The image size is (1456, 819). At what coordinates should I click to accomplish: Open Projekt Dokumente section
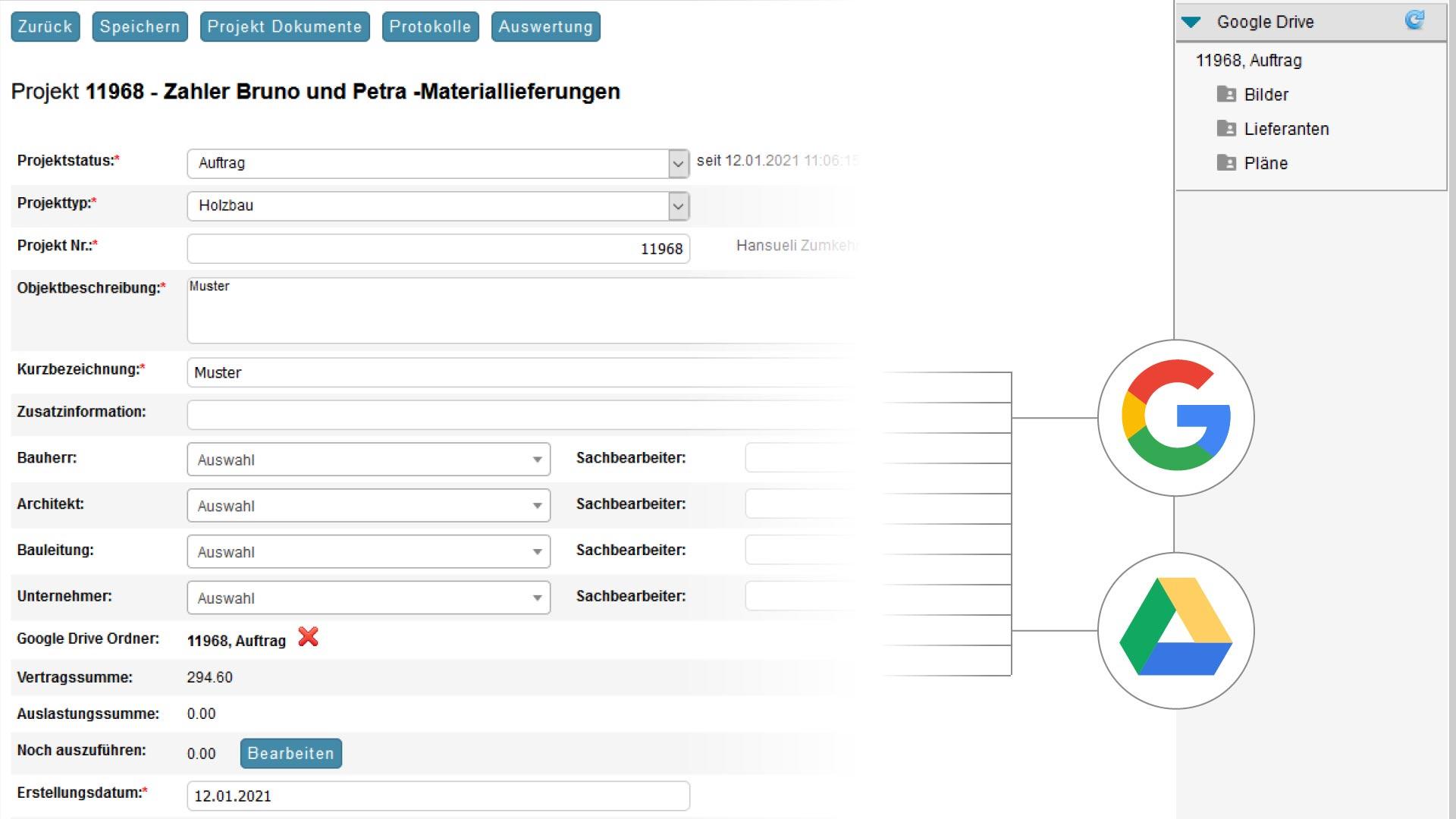coord(284,27)
